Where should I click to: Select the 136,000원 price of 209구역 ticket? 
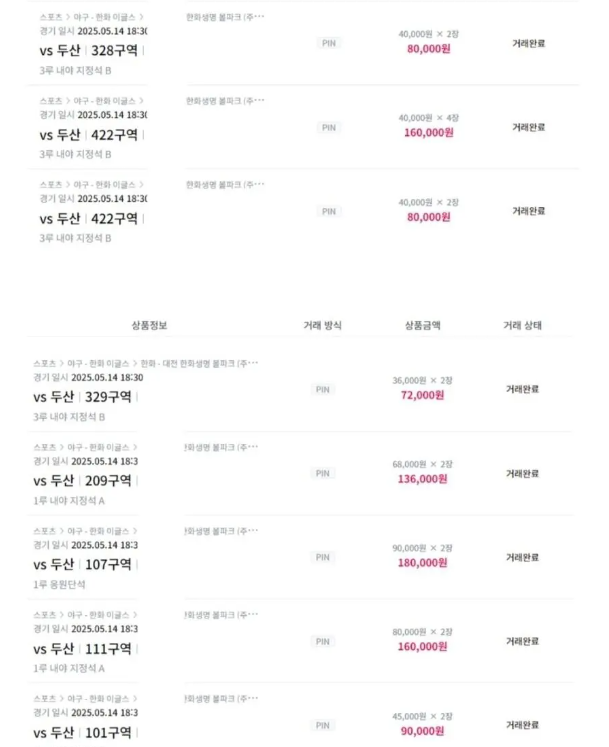[423, 479]
